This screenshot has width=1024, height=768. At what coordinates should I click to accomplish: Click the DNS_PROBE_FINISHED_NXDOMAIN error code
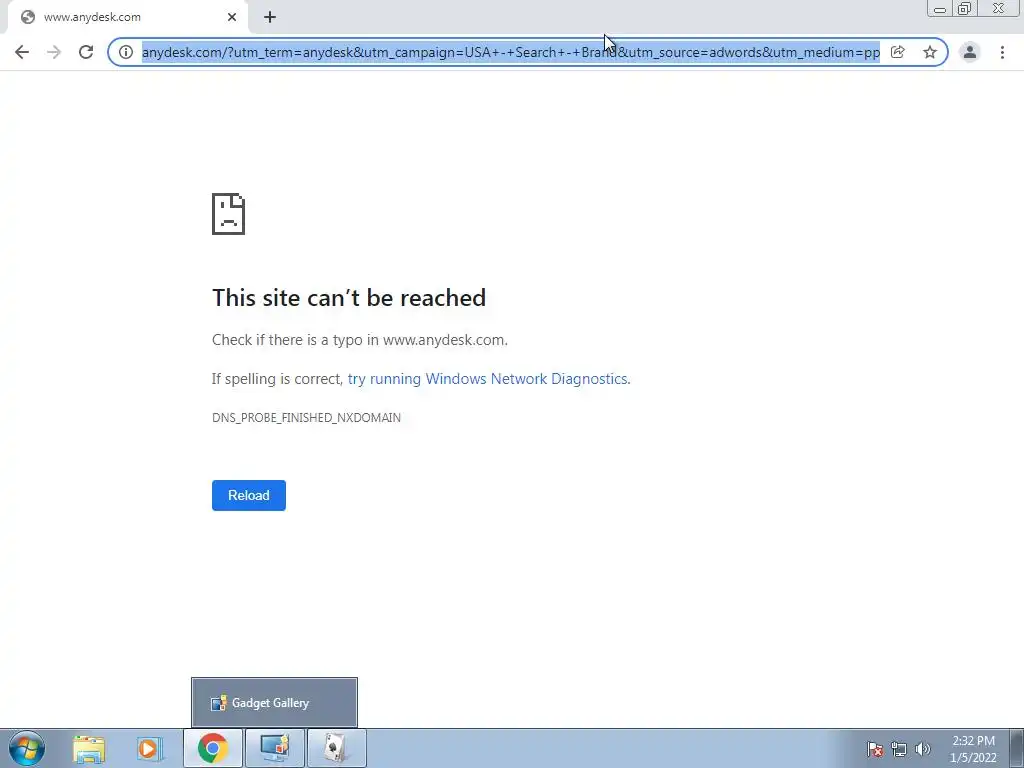(x=306, y=418)
